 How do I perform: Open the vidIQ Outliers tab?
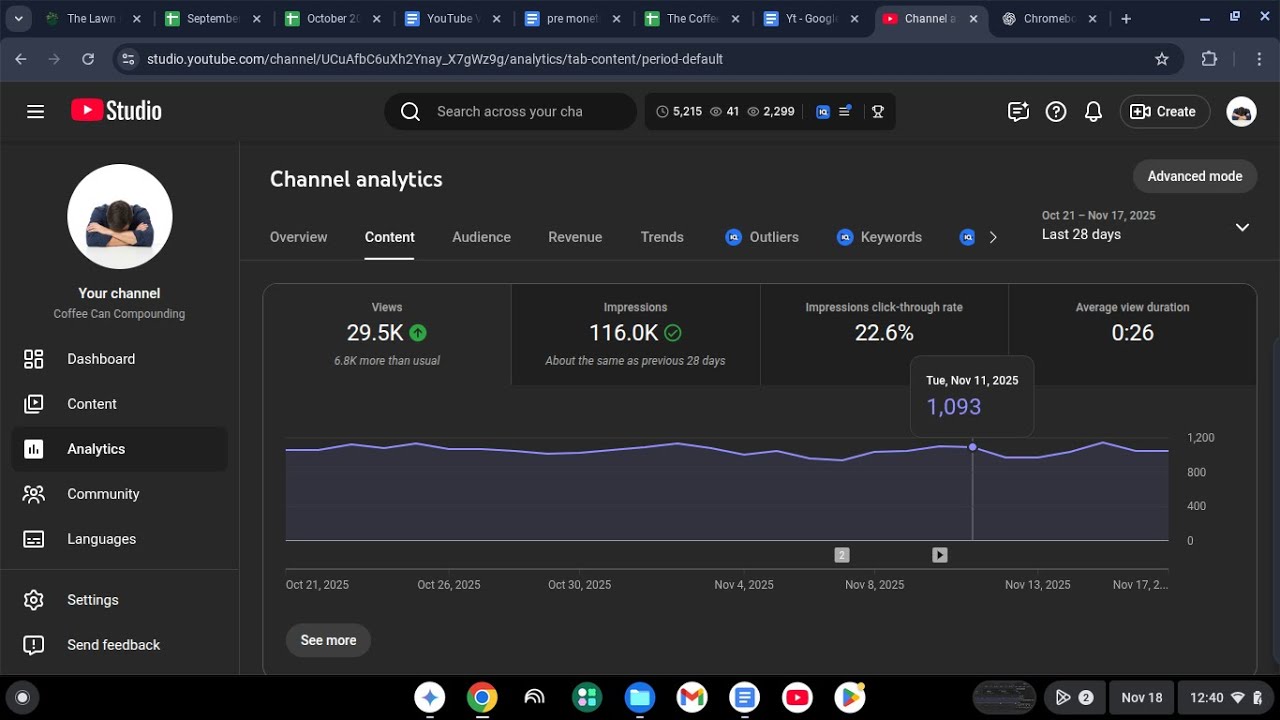762,237
